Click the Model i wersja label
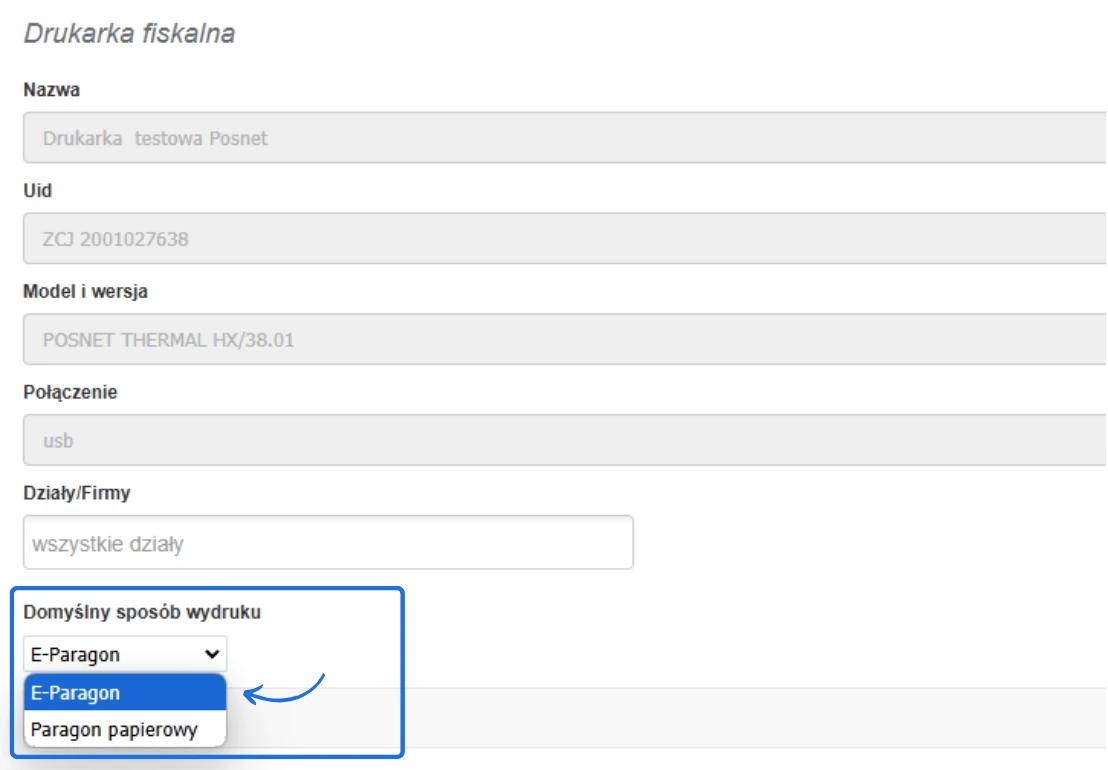1108x770 pixels. (85, 291)
